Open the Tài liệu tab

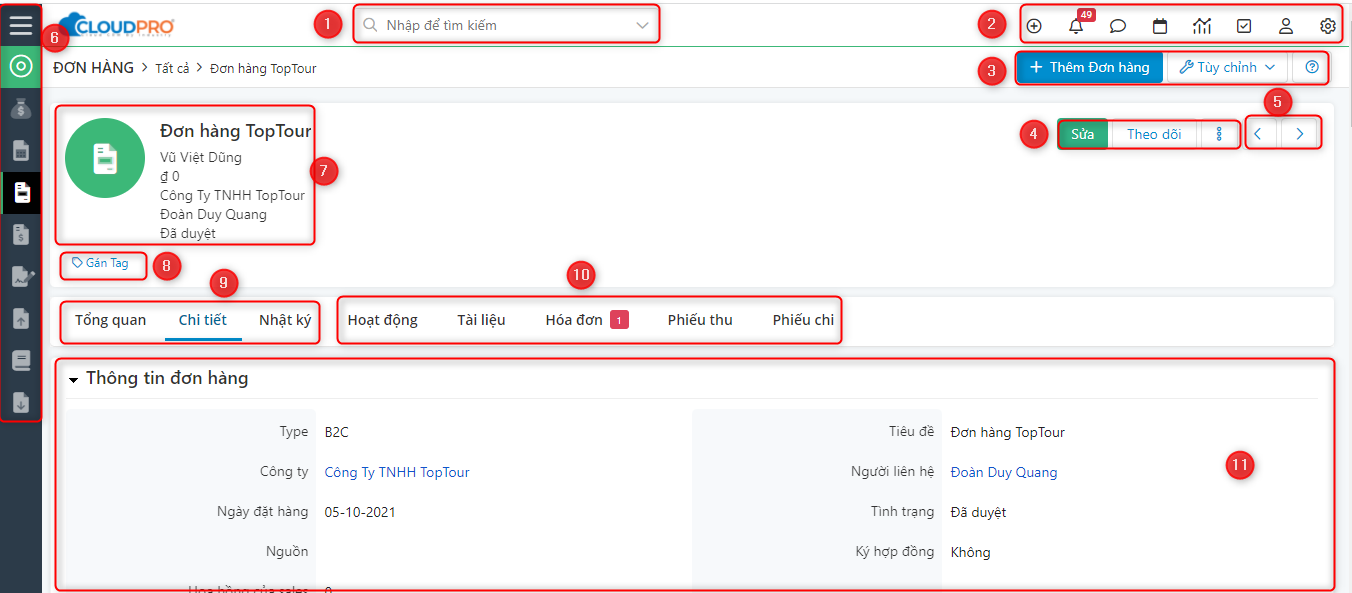[481, 320]
